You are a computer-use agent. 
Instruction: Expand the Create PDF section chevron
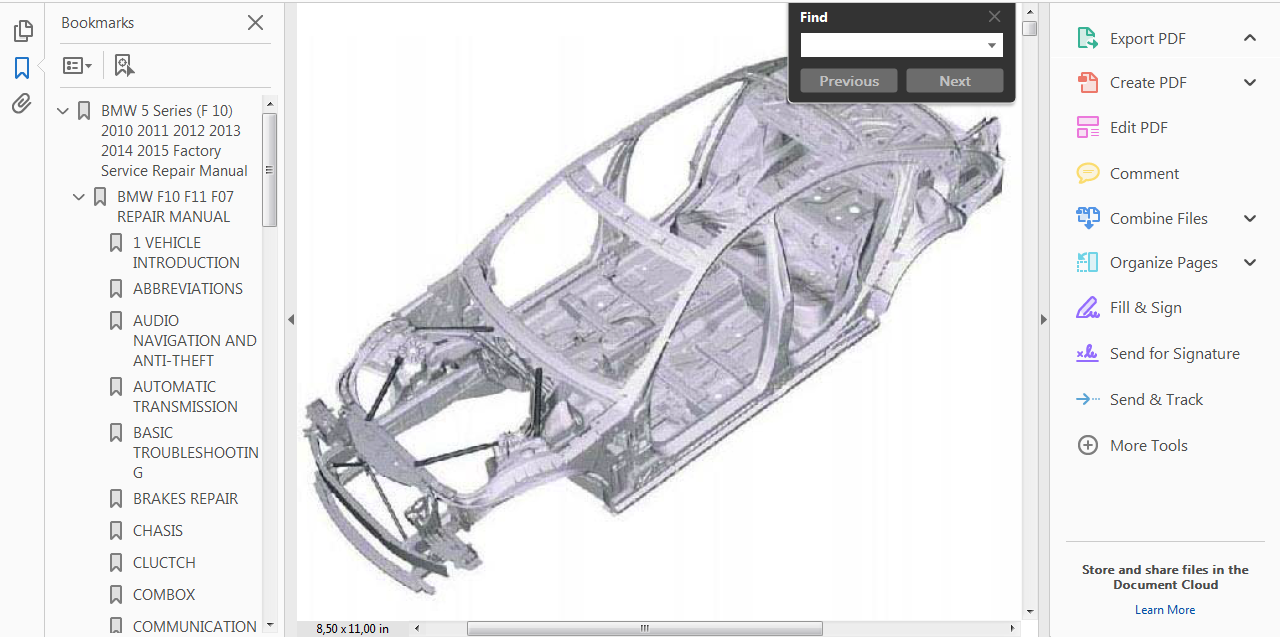click(1250, 82)
